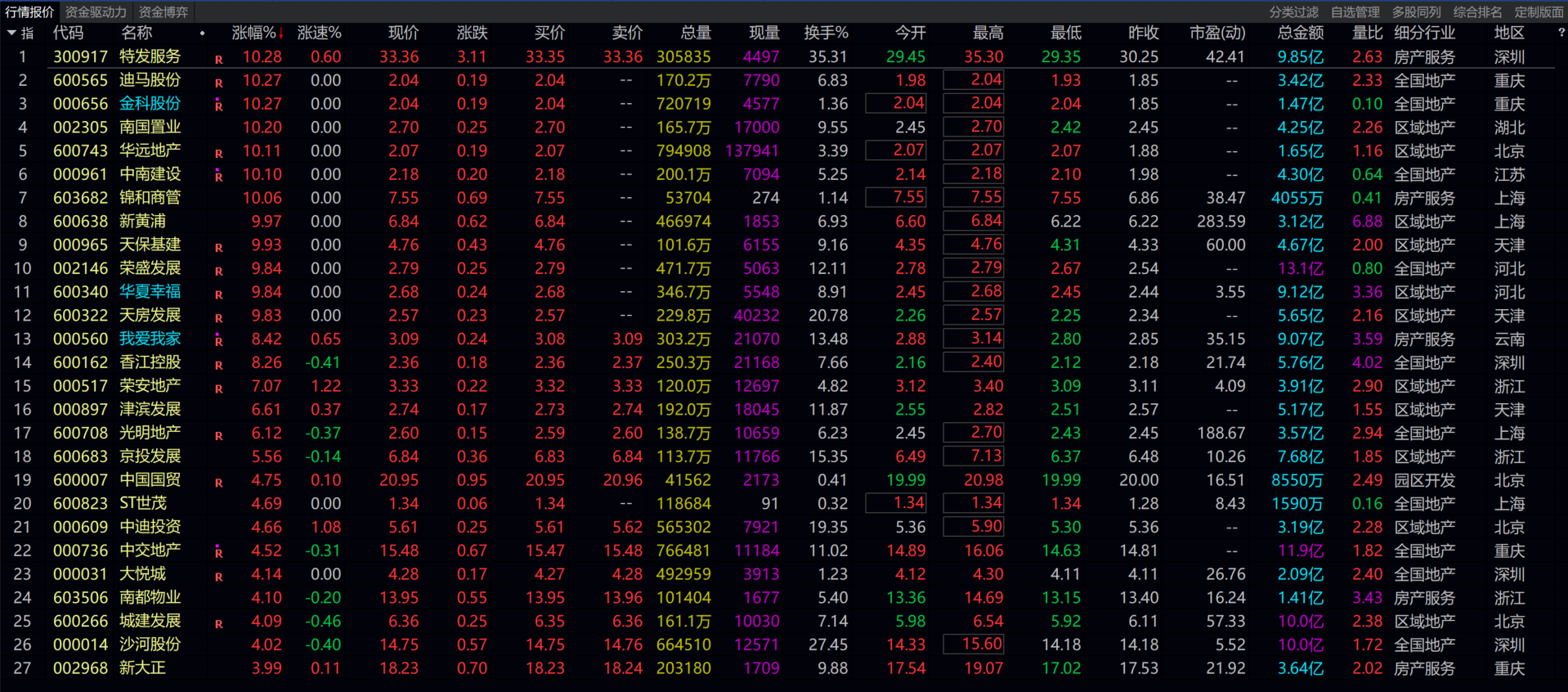Click the dot marker after 名称 header
Image resolution: width=1568 pixels, height=692 pixels.
(202, 34)
